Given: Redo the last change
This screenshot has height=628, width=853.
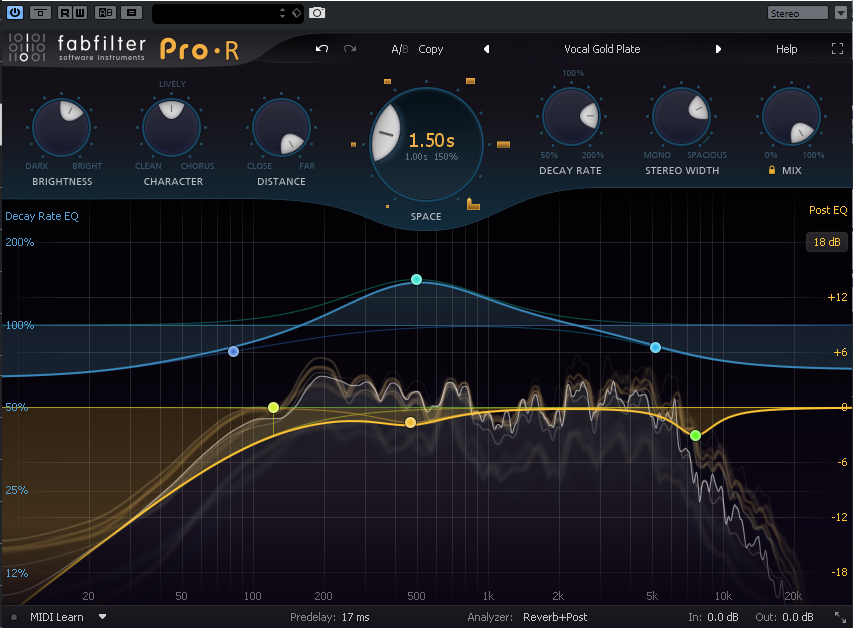Looking at the screenshot, I should point(350,49).
